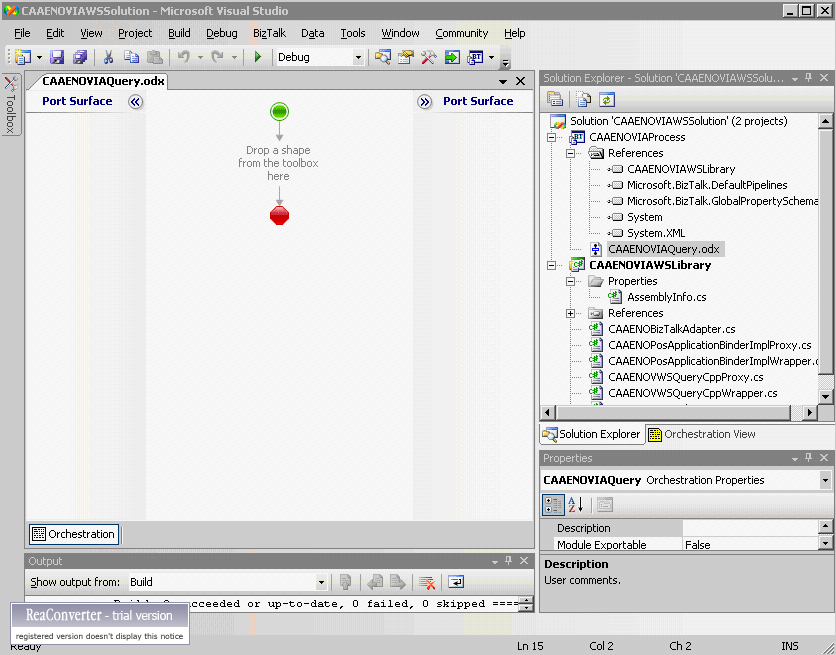Click the Redo arrow icon
Screen dimensions: 836x655
[218, 57]
